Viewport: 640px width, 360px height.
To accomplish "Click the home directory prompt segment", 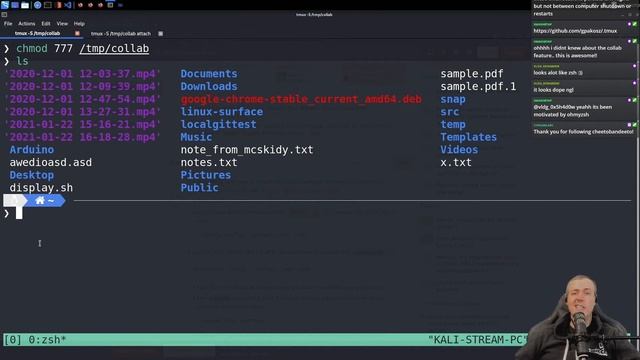I will tap(45, 200).
